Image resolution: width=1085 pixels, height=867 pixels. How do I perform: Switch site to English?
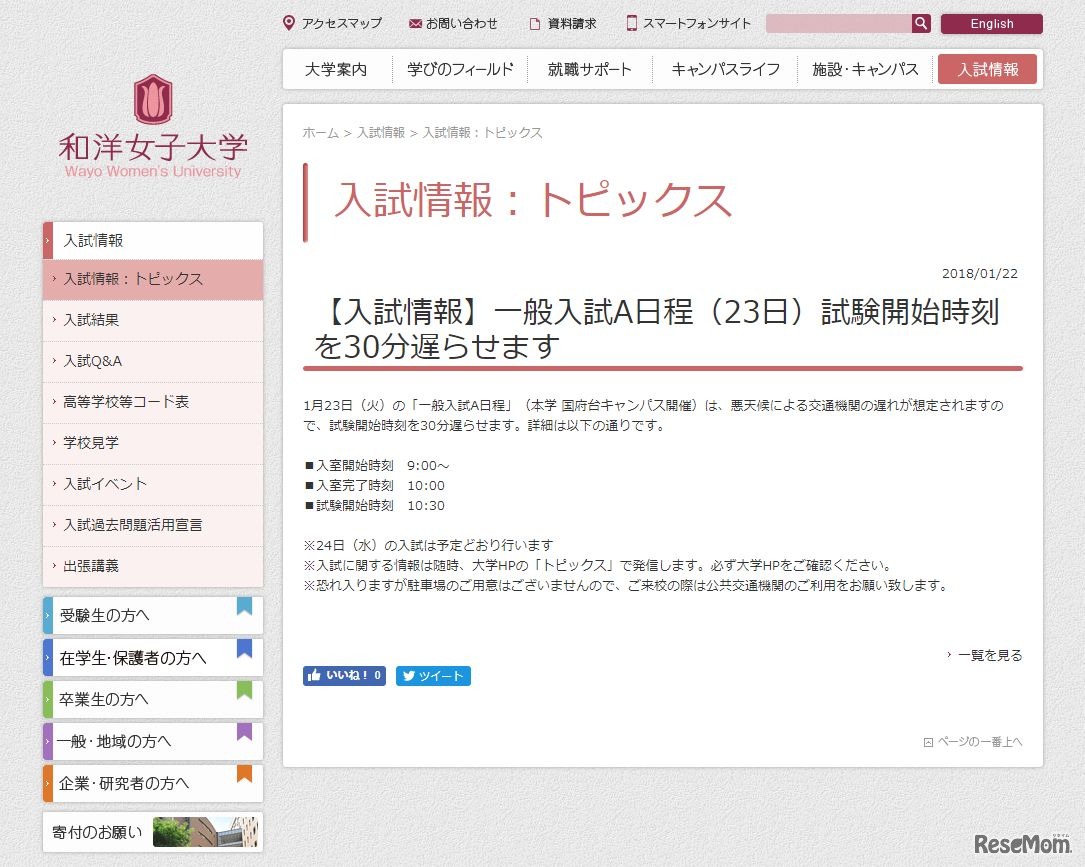click(x=991, y=24)
